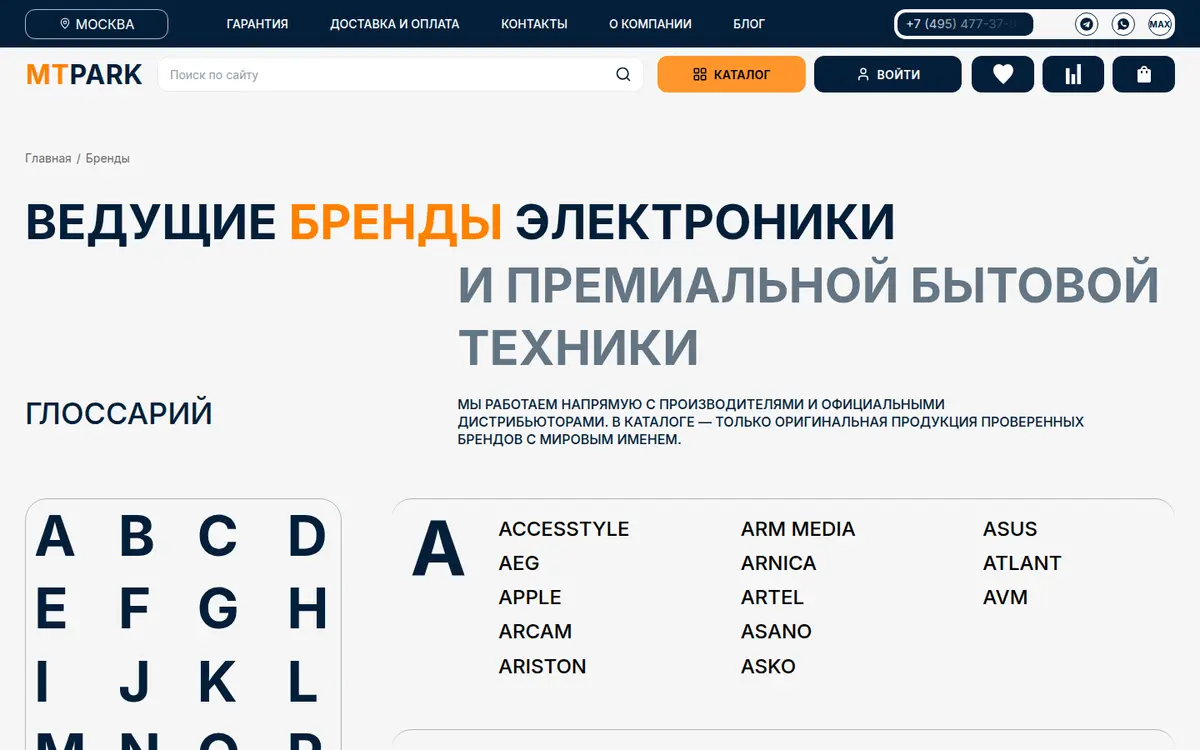Open ARISTON brand page

(x=542, y=666)
